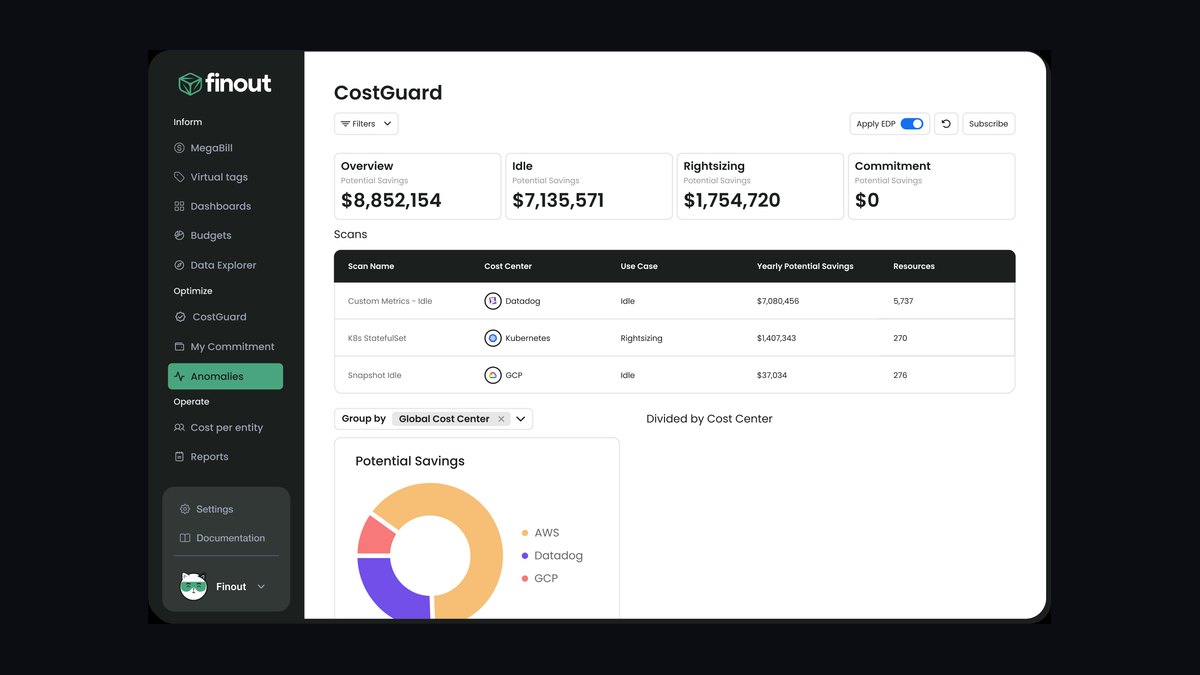This screenshot has width=1200, height=675.
Task: Click the Finout cube logo icon
Action: (189, 84)
